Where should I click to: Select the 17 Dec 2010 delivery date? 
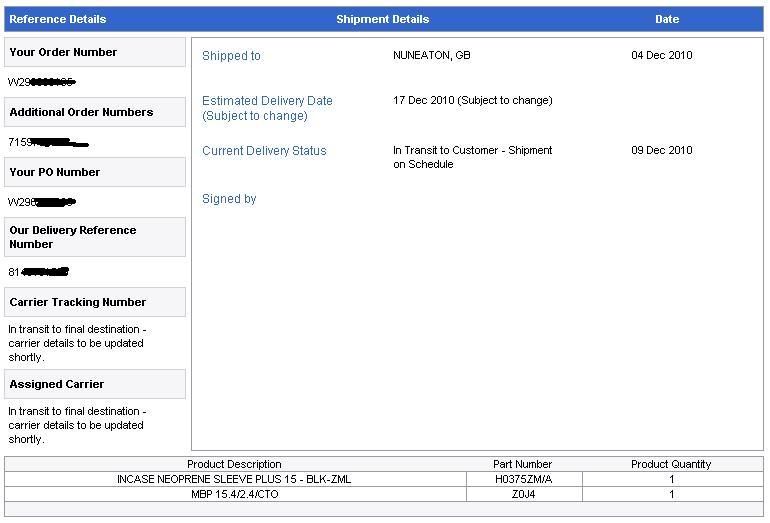(x=472, y=100)
